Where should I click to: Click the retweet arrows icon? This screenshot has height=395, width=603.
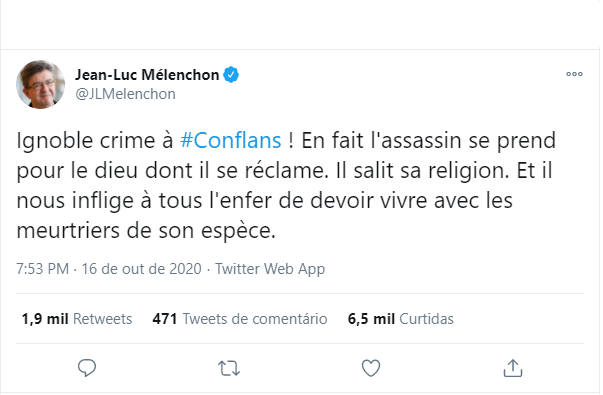pos(229,368)
